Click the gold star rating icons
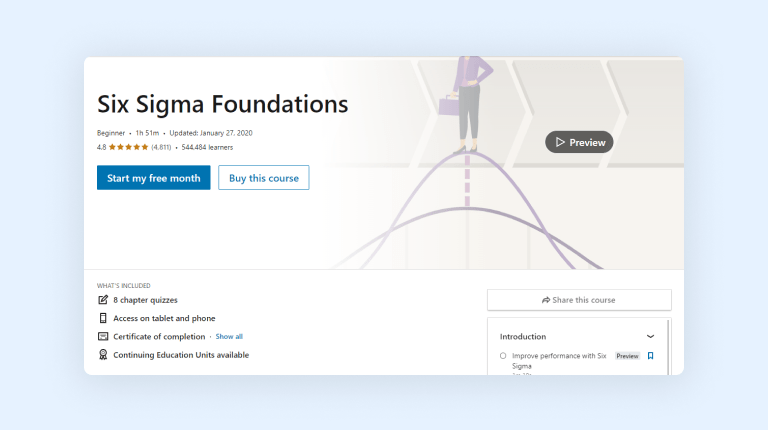768x430 pixels. 128,147
